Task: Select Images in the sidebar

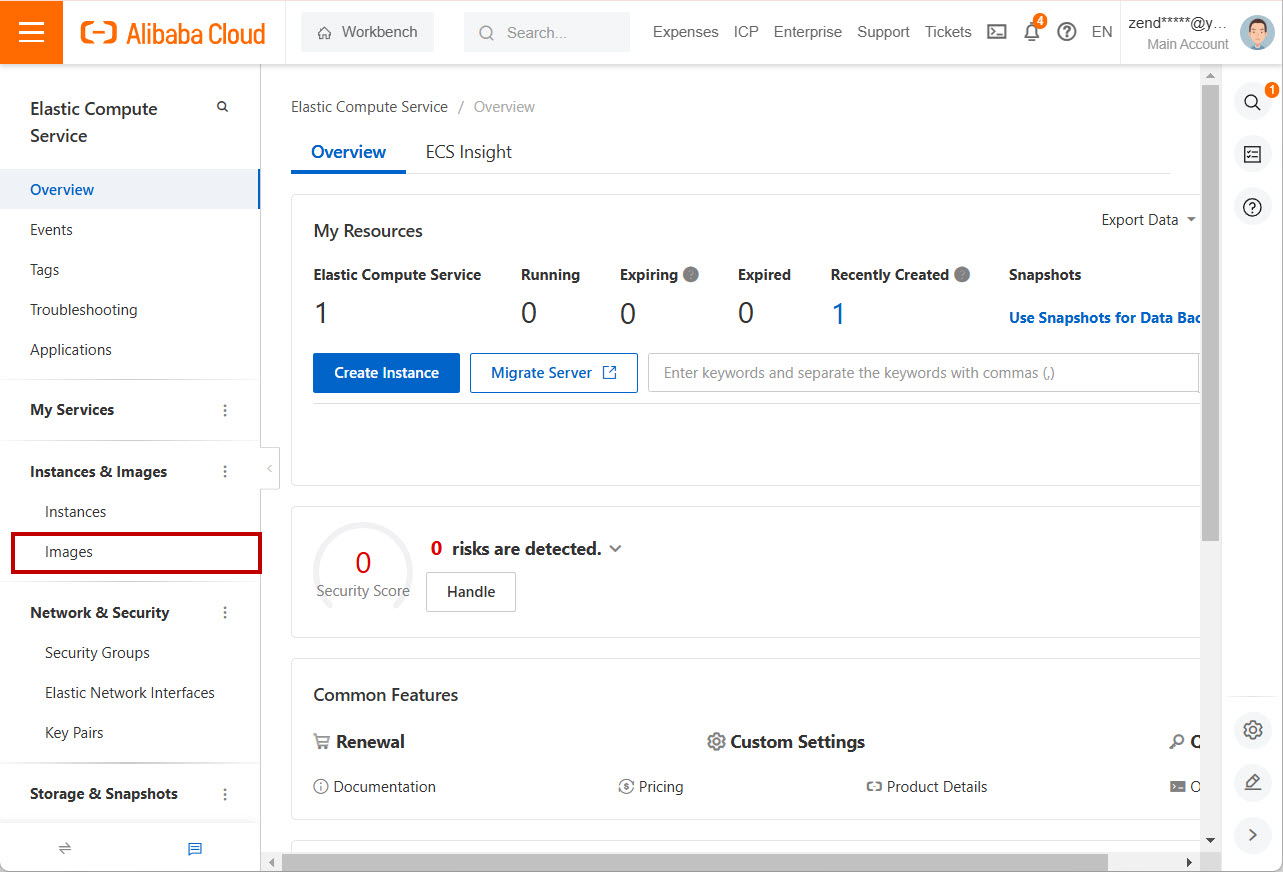Action: (69, 552)
